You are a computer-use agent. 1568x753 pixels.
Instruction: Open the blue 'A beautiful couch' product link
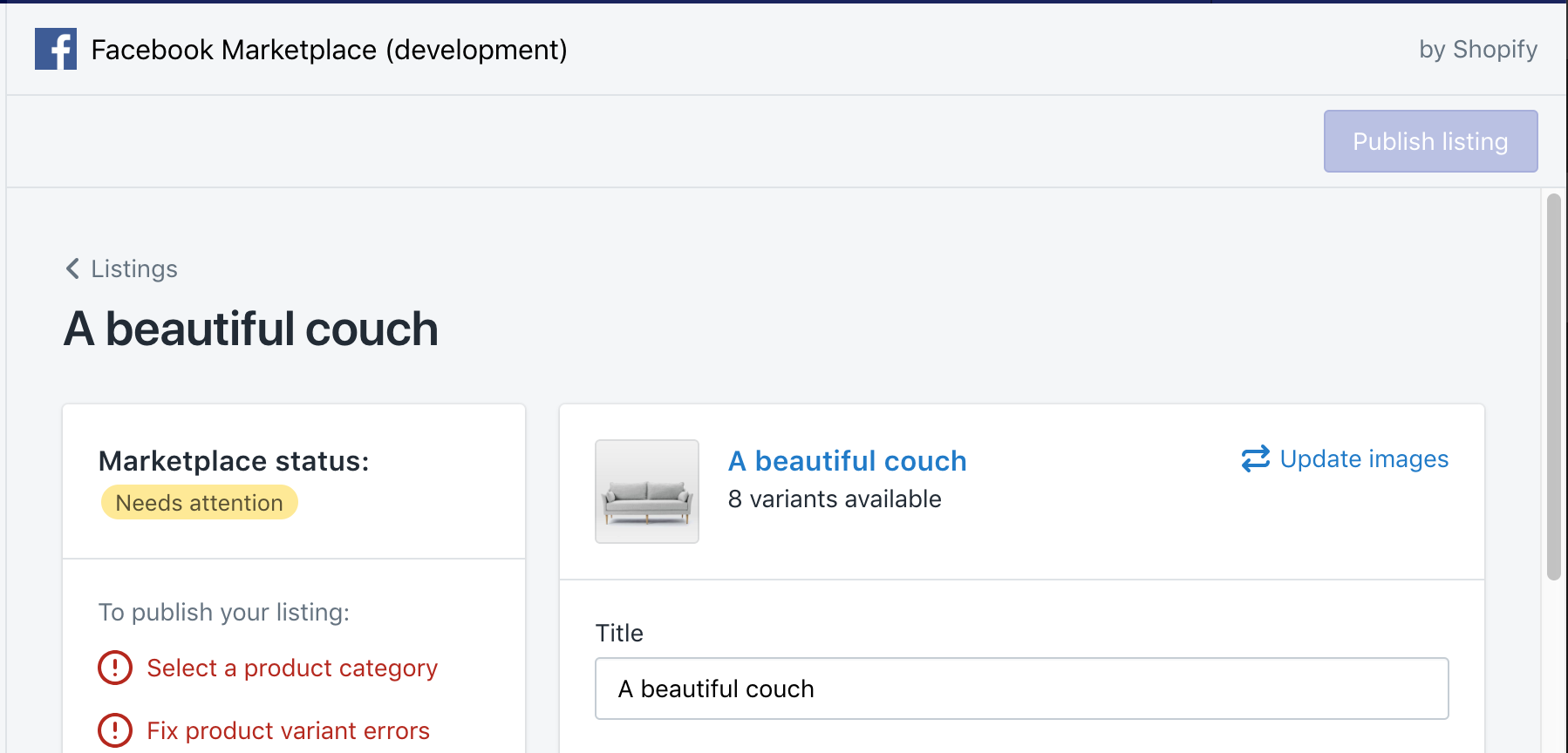pyautogui.click(x=848, y=460)
